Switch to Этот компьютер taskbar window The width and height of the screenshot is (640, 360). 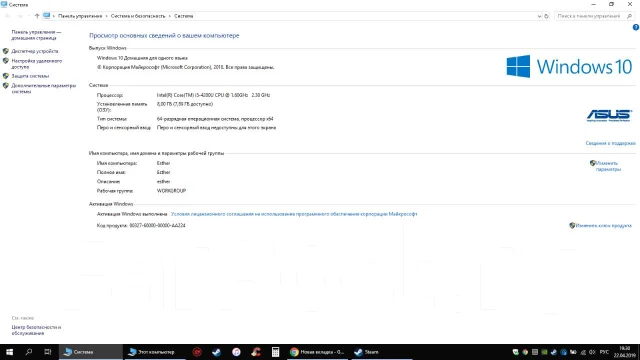(154, 352)
